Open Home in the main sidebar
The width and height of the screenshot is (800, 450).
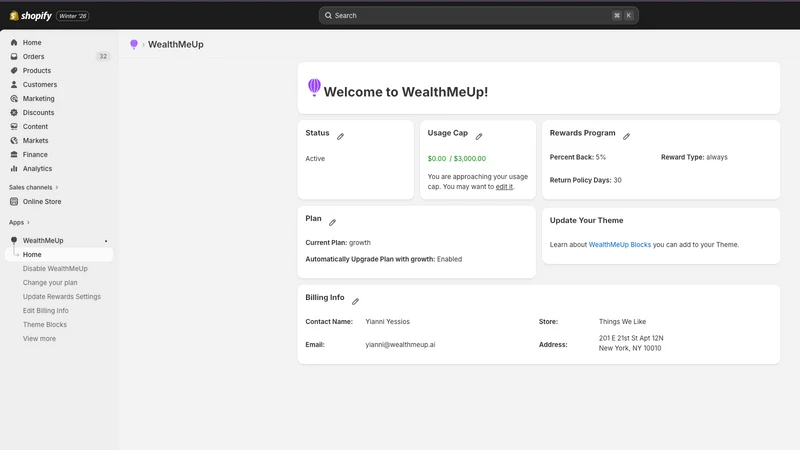[x=32, y=42]
